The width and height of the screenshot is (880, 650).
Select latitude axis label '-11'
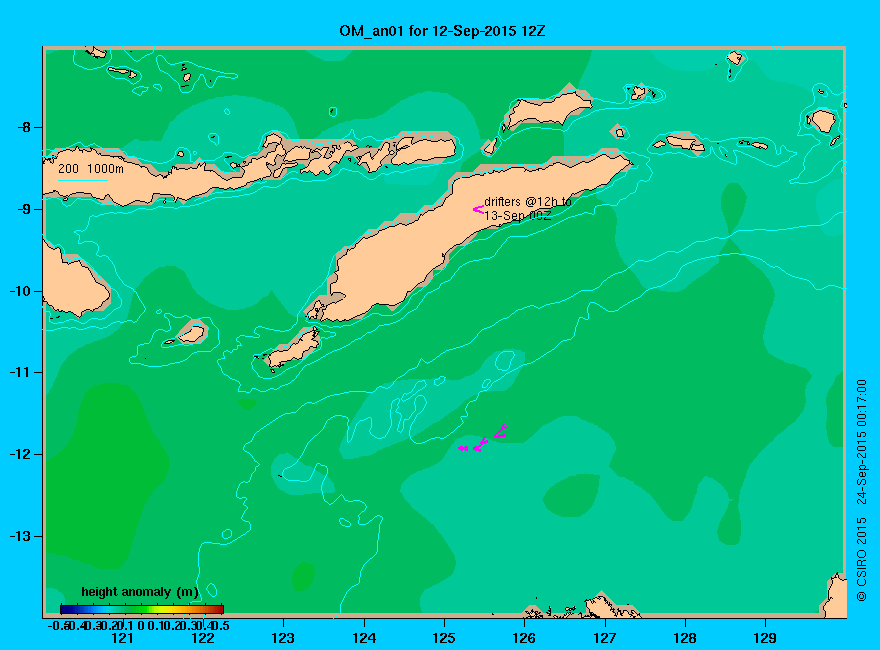(x=20, y=372)
